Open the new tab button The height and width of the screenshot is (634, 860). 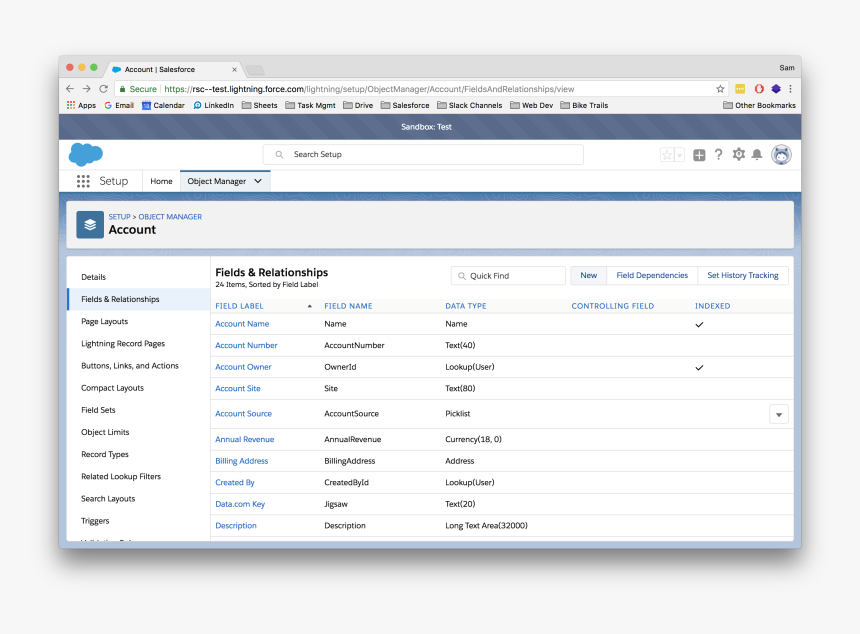click(x=254, y=70)
